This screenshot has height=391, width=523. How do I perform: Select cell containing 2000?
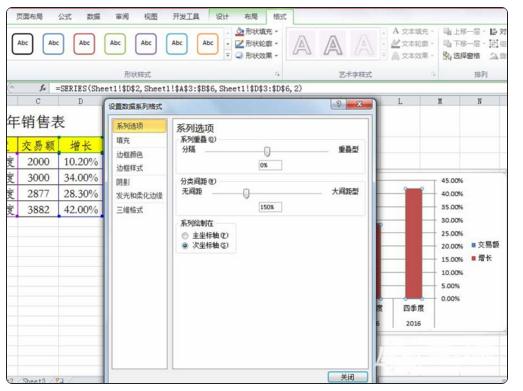[x=38, y=162]
